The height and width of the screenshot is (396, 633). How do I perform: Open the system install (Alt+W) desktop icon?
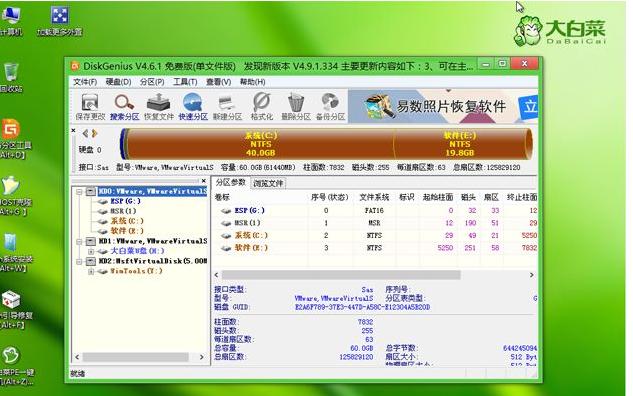[x=13, y=252]
